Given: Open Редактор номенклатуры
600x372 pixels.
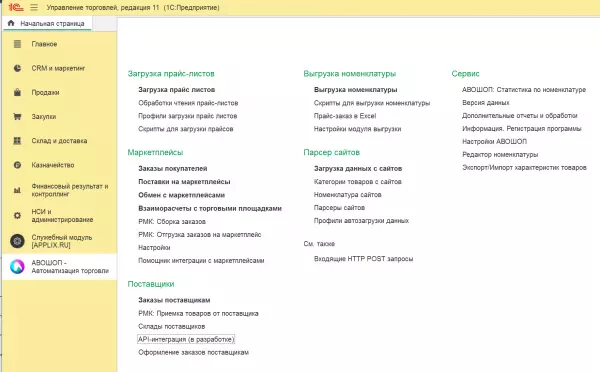Looking at the screenshot, I should tap(500, 155).
